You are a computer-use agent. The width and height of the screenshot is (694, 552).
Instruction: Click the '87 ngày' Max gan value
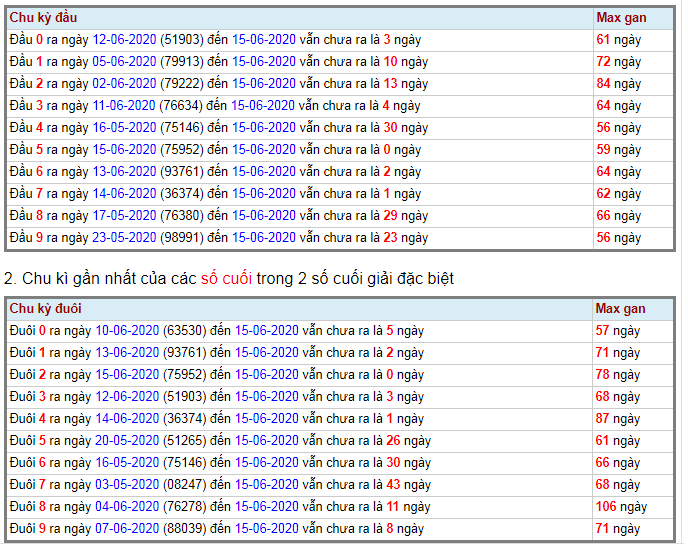pyautogui.click(x=618, y=419)
